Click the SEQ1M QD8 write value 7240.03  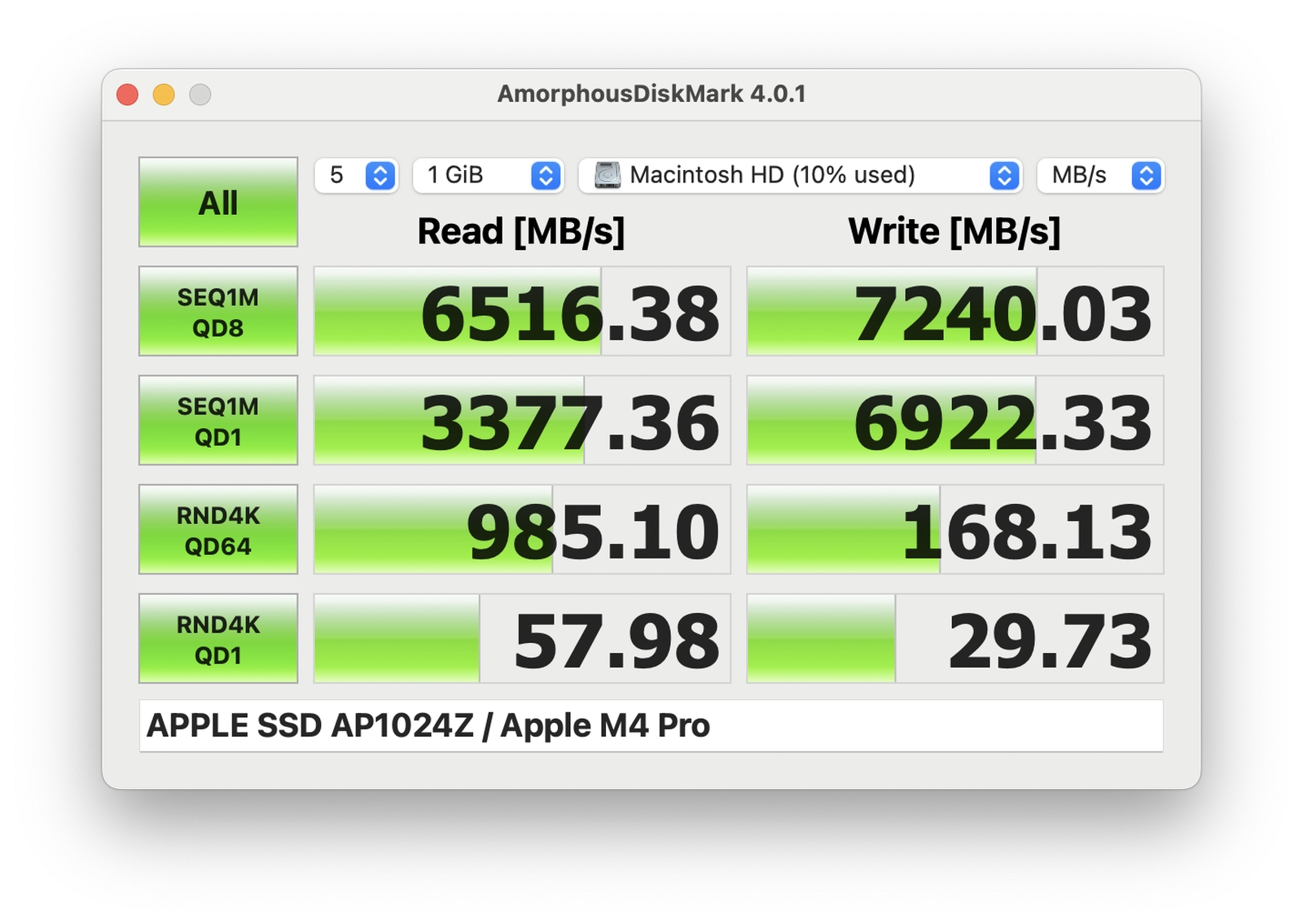click(x=955, y=311)
